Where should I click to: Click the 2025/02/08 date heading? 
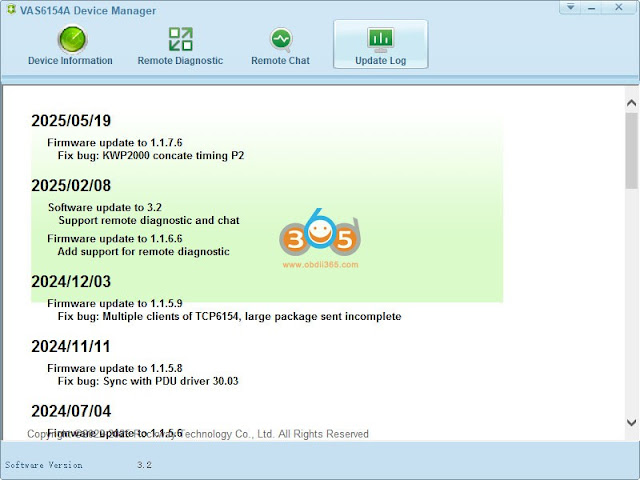[x=71, y=185]
